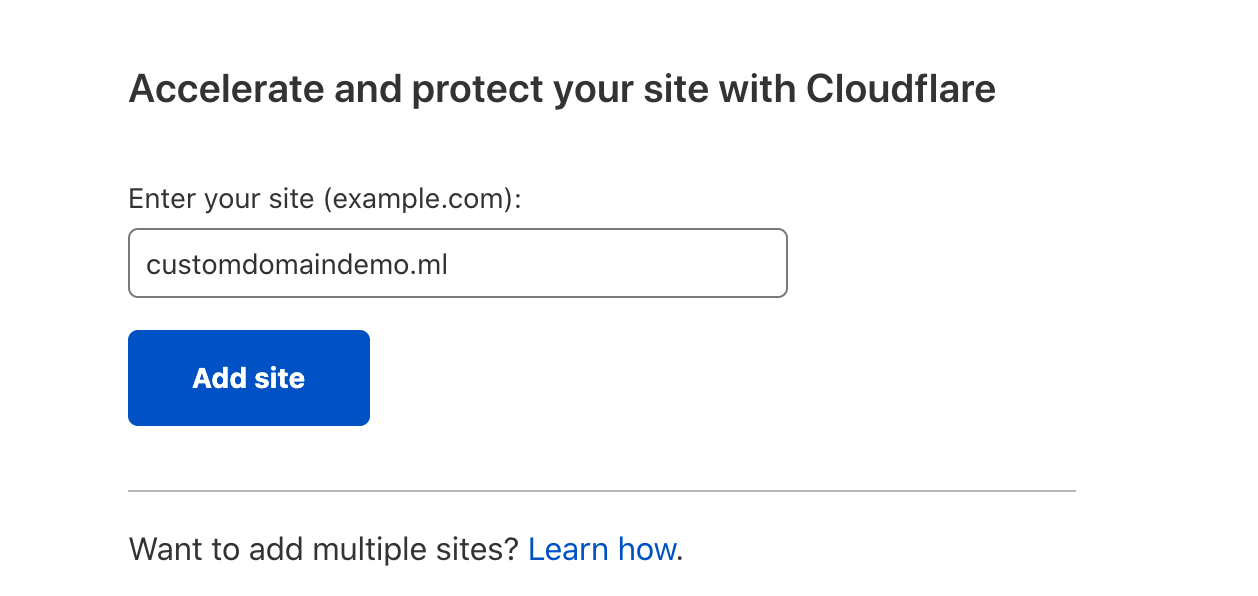Select the text box containing customdomaindemo.ml
The width and height of the screenshot is (1258, 596).
pos(458,263)
